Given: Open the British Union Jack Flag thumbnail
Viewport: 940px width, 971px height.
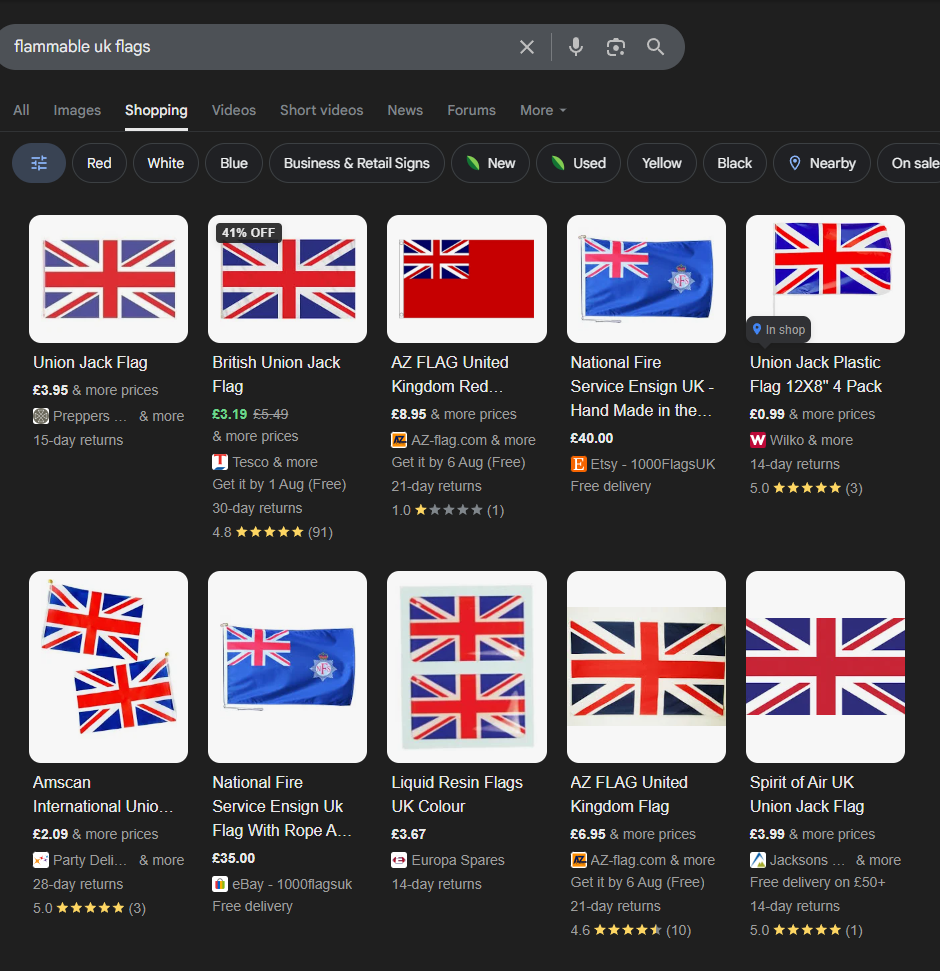Looking at the screenshot, I should click(x=287, y=279).
